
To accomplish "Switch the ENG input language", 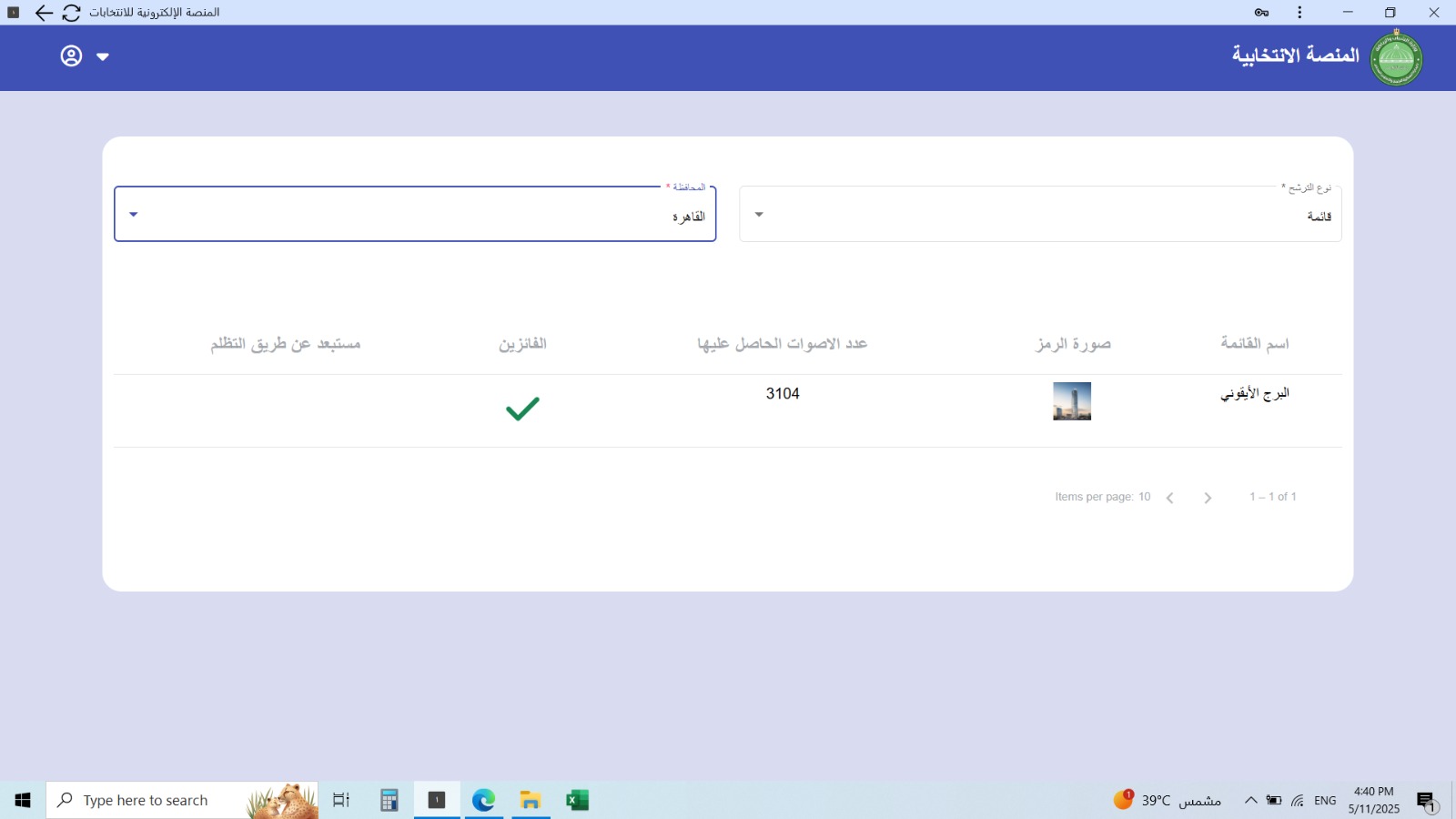I will tap(1325, 801).
